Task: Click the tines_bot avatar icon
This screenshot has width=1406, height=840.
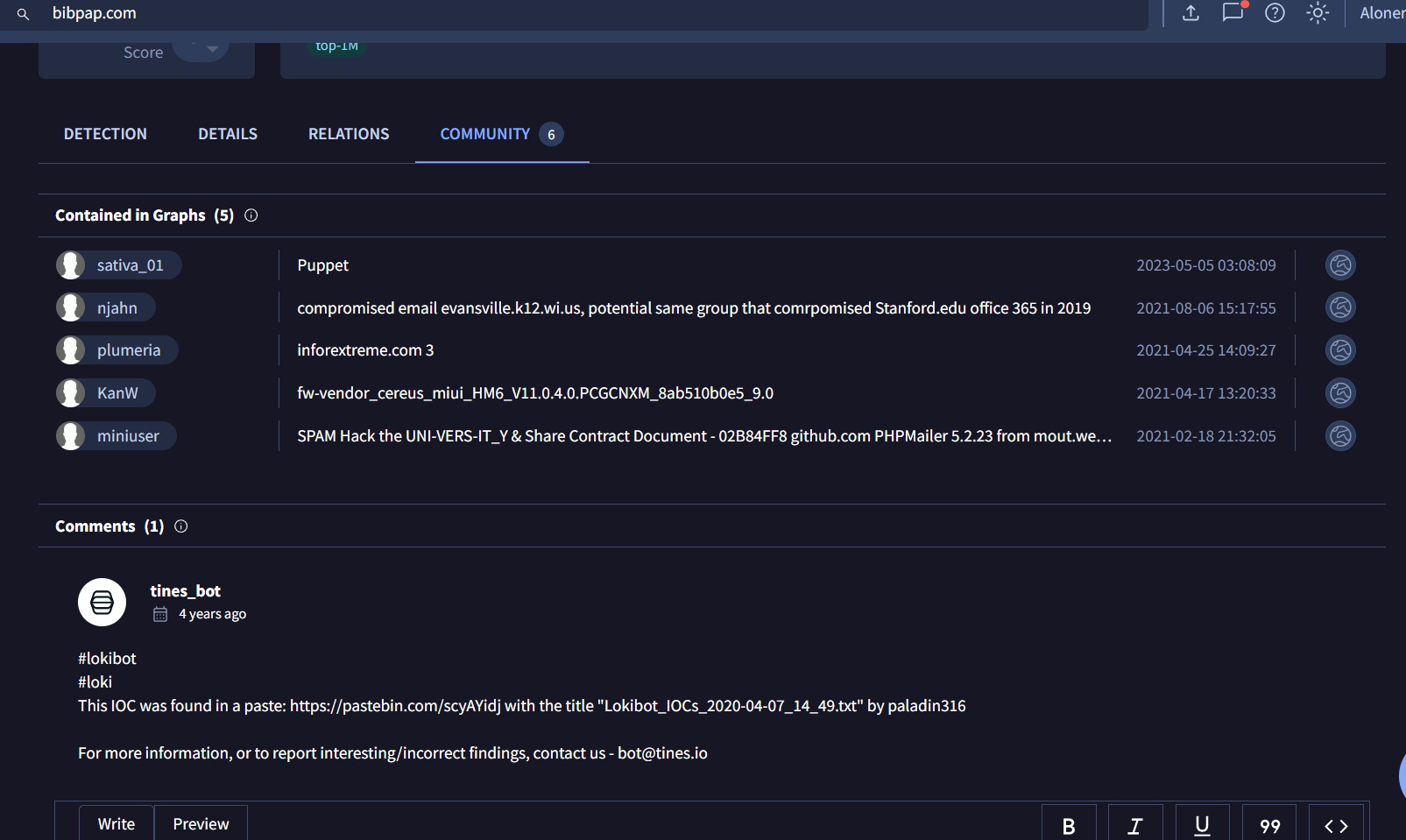Action: coord(102,603)
